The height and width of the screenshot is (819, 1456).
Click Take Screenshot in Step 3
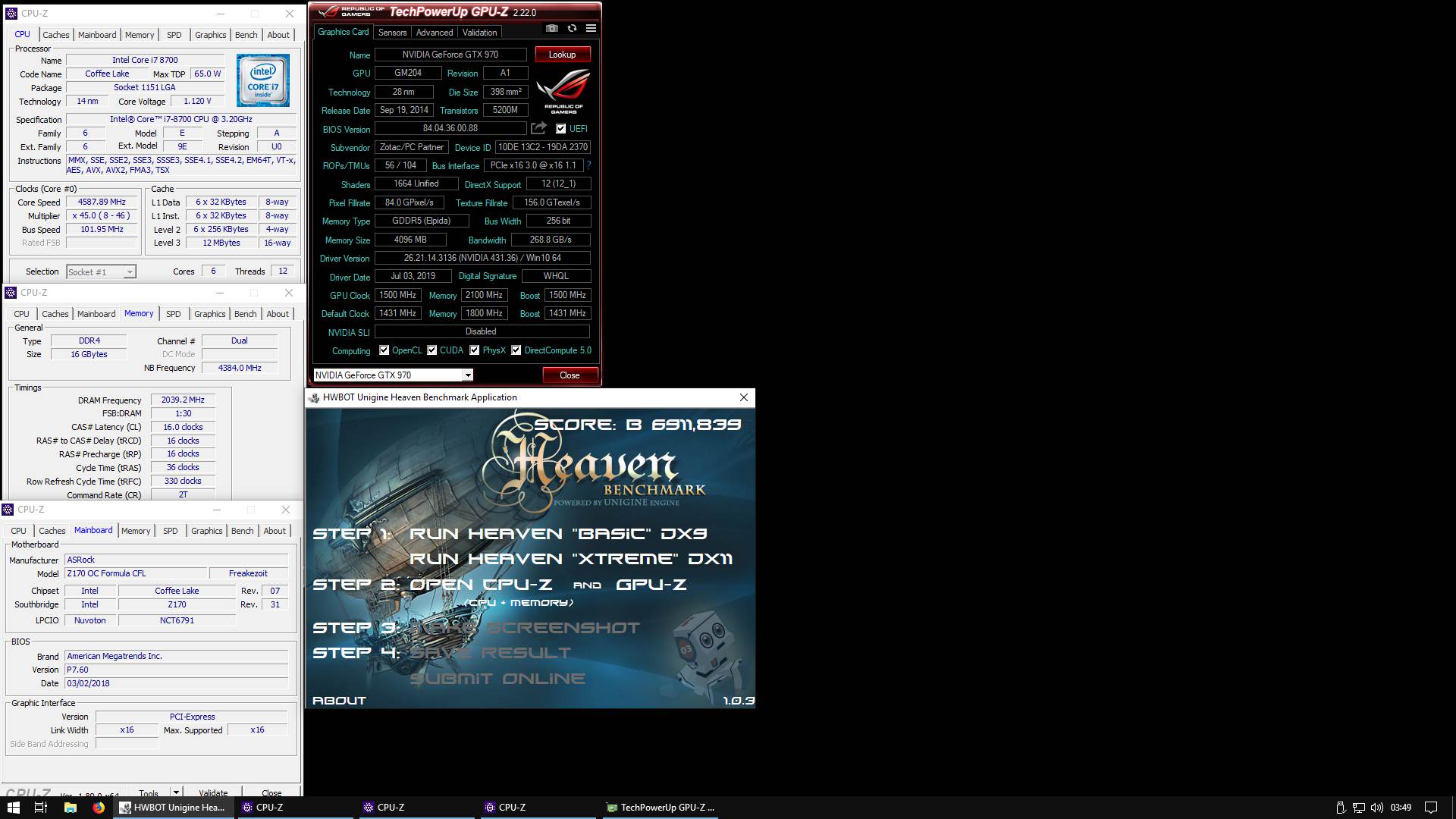pos(525,628)
